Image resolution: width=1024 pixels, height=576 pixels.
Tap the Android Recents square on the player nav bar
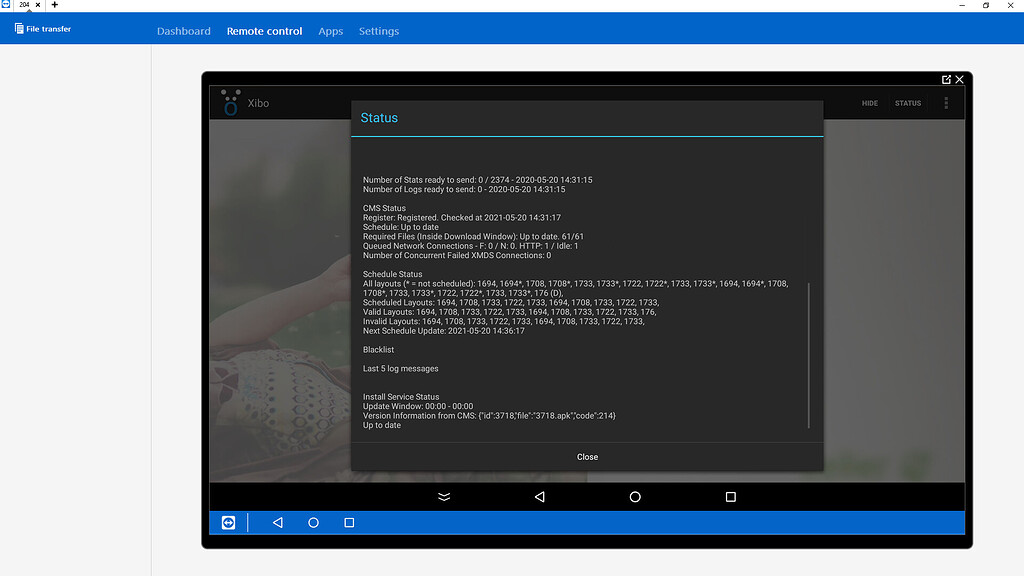coord(730,497)
